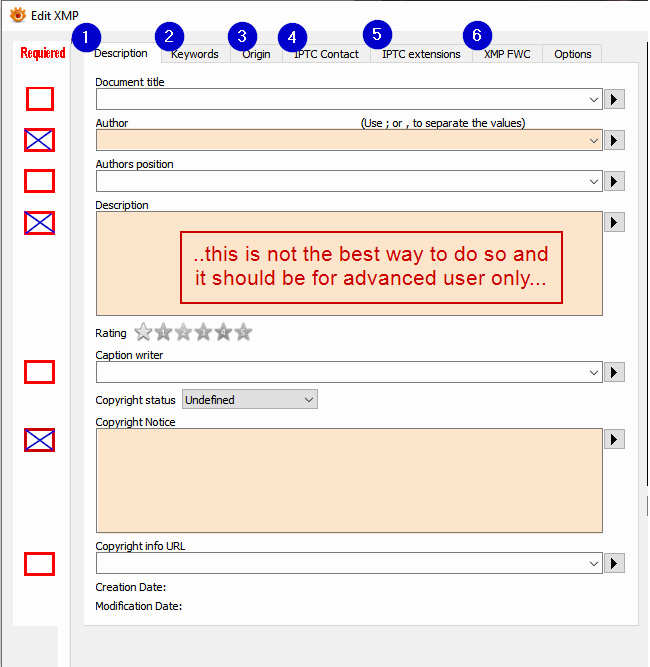Click the arrow button beside Description box
This screenshot has width=650, height=667.
pyautogui.click(x=614, y=222)
